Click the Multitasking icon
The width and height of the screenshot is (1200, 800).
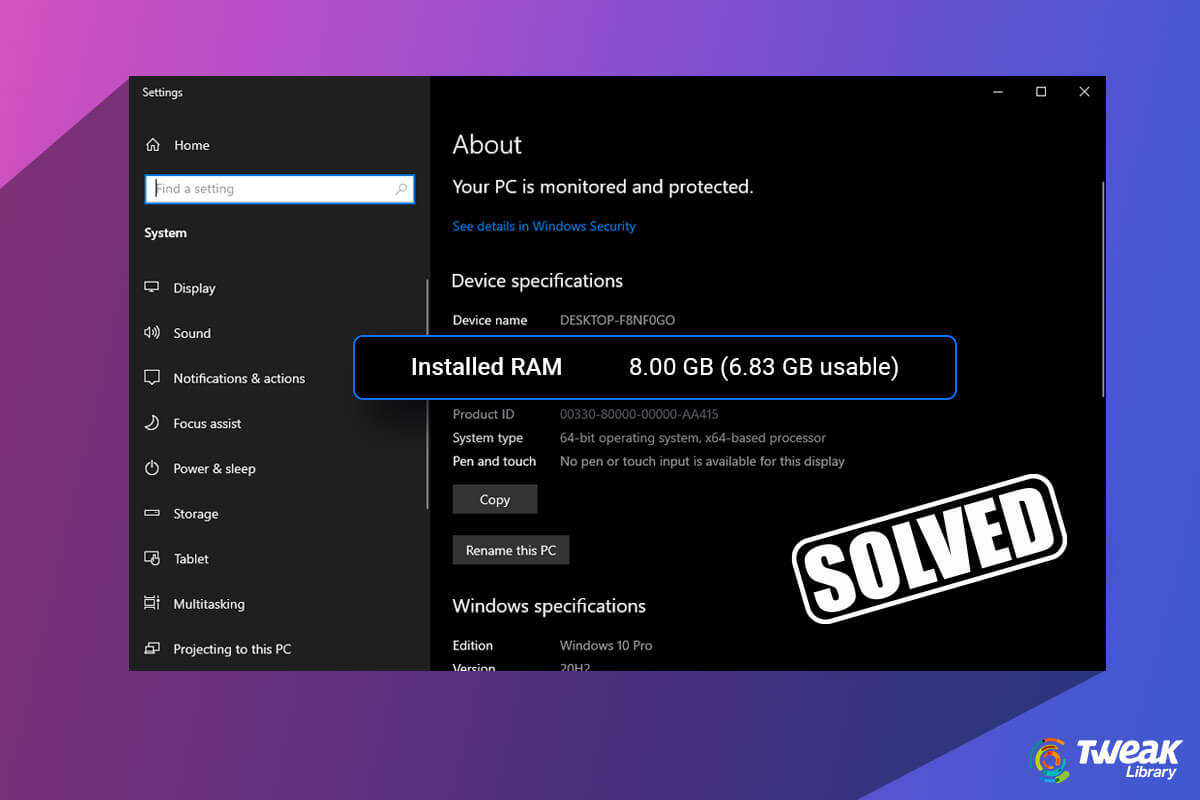coord(152,603)
